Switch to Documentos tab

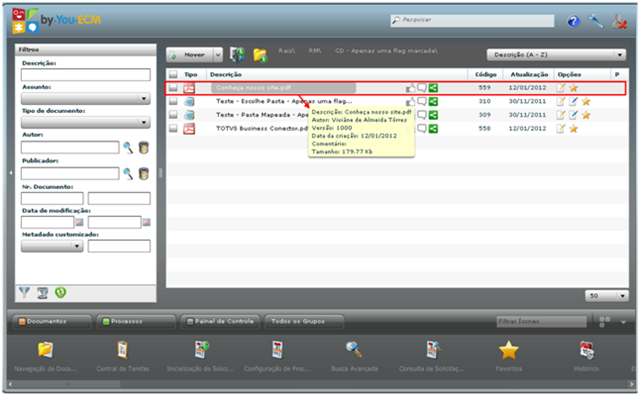[51, 322]
